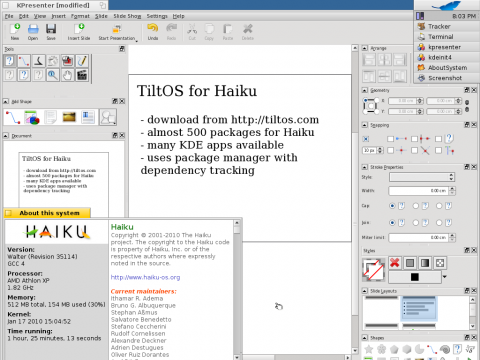
Task: Select the pan hand tool
Action: pos(67,75)
